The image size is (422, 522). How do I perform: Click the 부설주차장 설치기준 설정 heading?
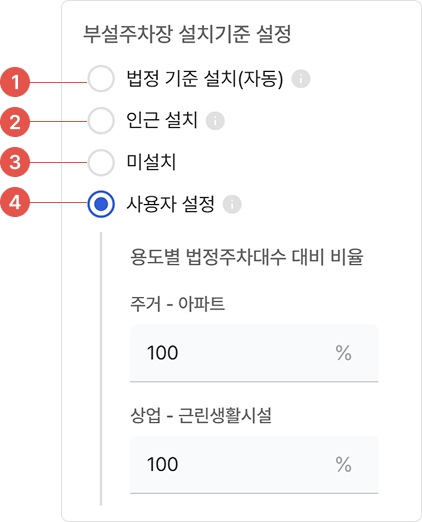coord(187,34)
